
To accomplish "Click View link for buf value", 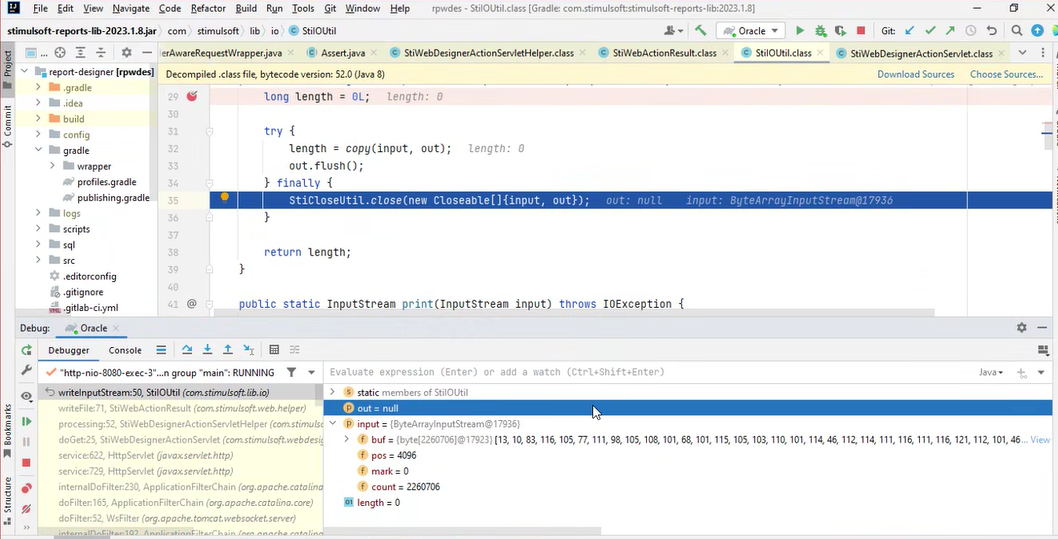I will pos(1040,440).
